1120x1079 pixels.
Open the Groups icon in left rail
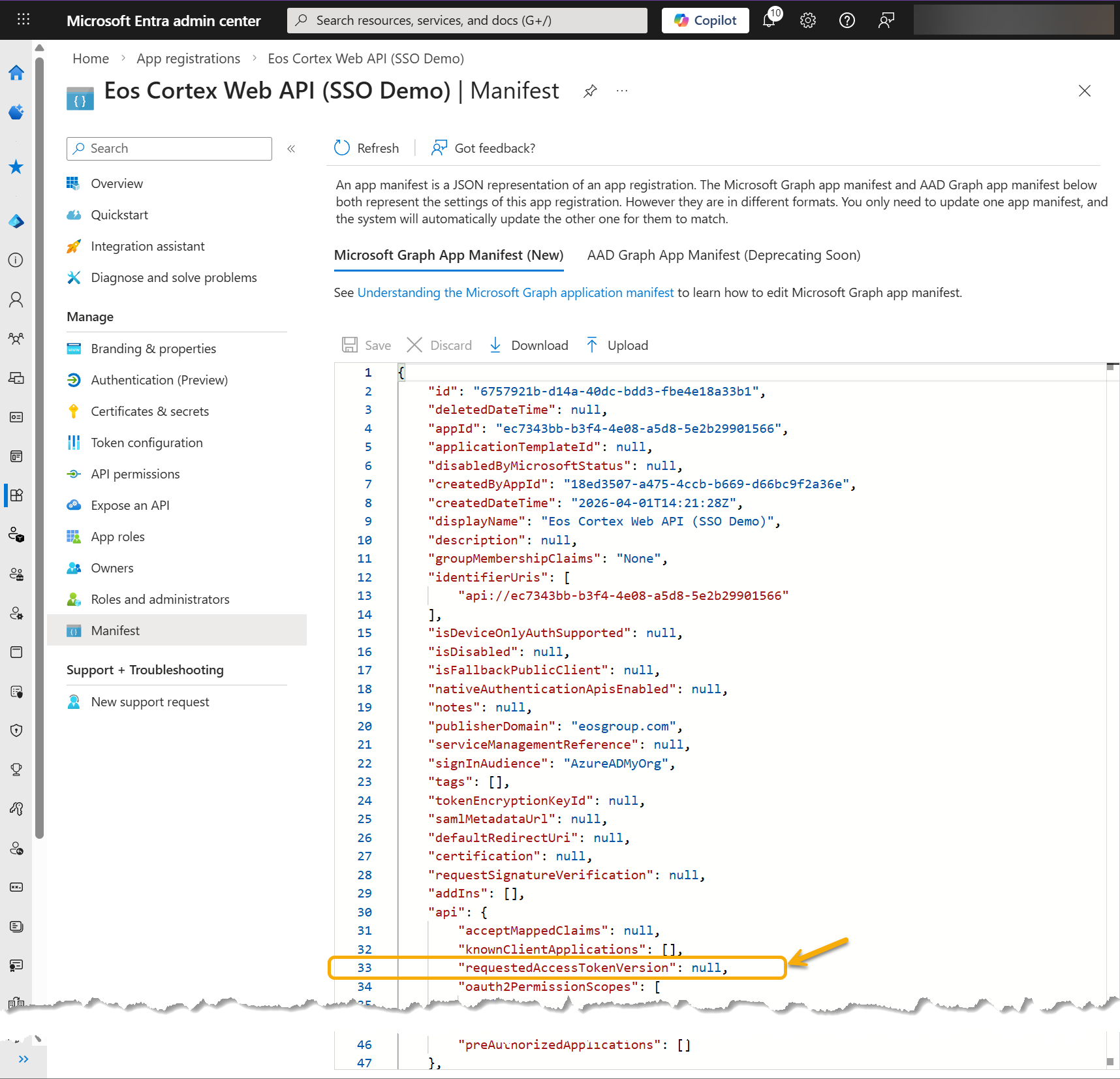16,339
